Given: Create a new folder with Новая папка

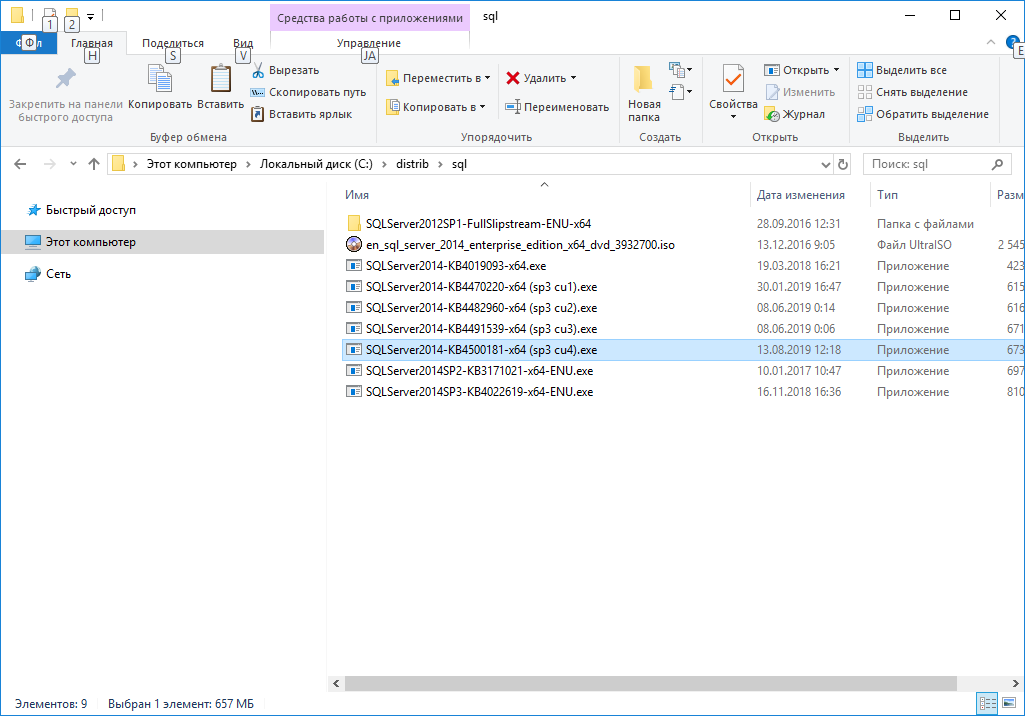Looking at the screenshot, I should click(x=643, y=93).
